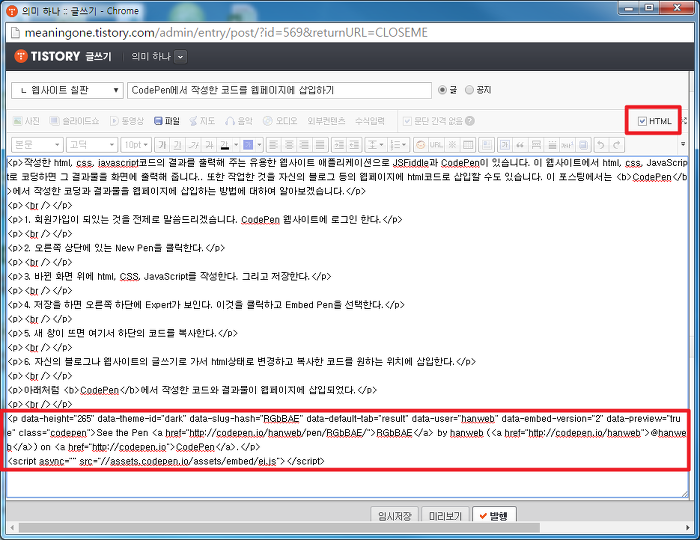Click the browser address bar URL

226,33
